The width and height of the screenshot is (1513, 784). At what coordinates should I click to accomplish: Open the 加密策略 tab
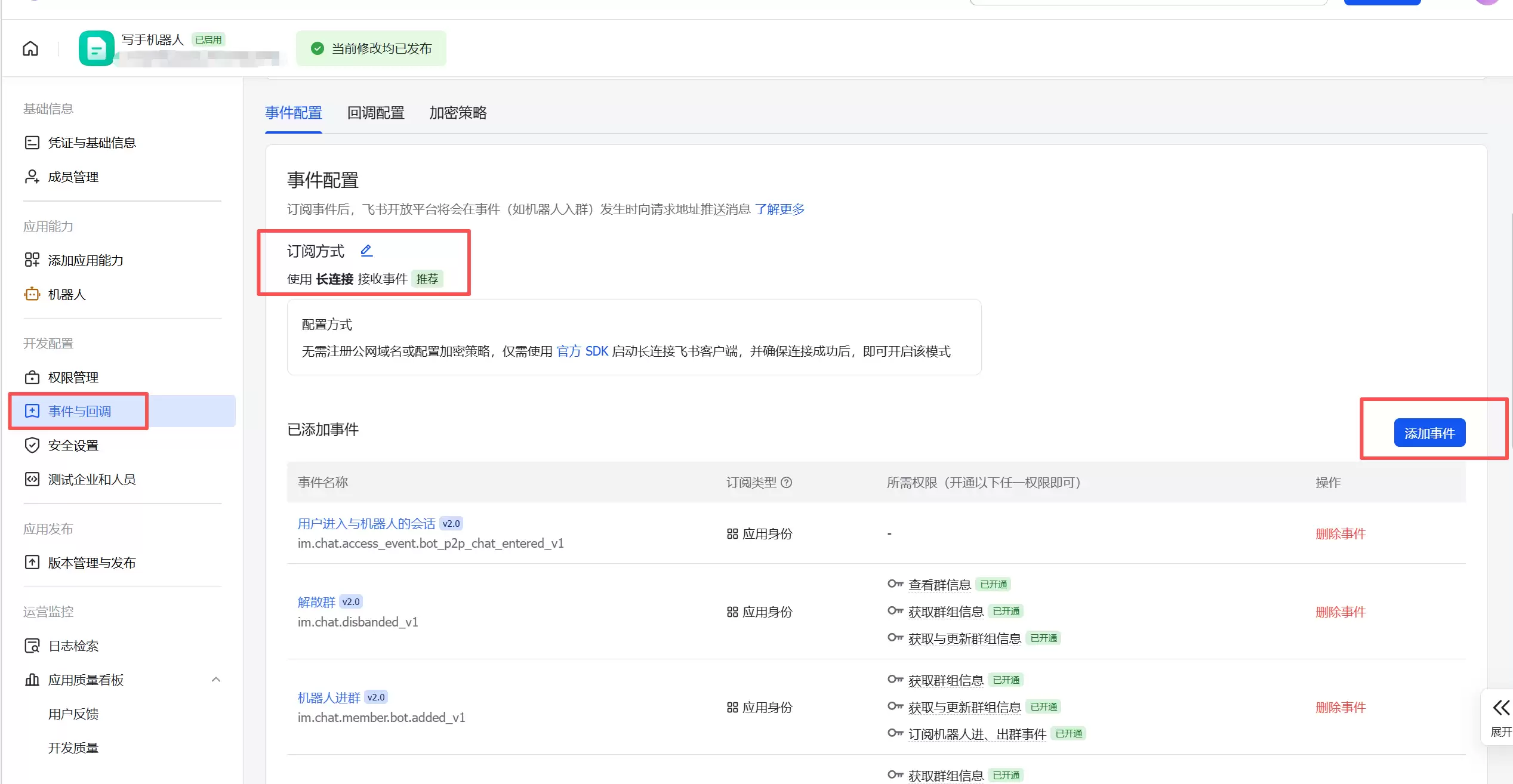[457, 113]
